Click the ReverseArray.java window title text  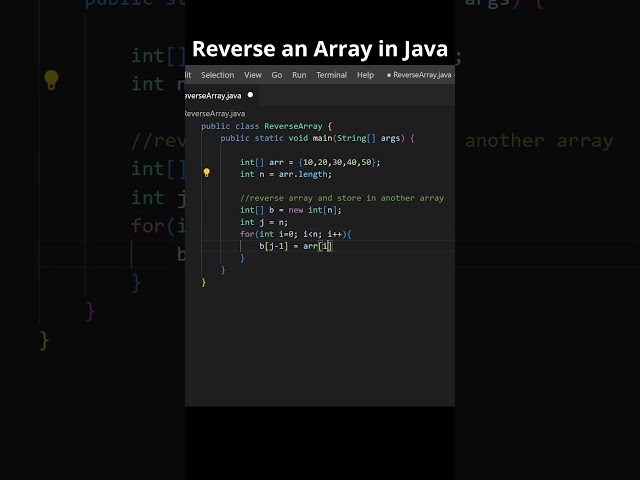(422, 75)
